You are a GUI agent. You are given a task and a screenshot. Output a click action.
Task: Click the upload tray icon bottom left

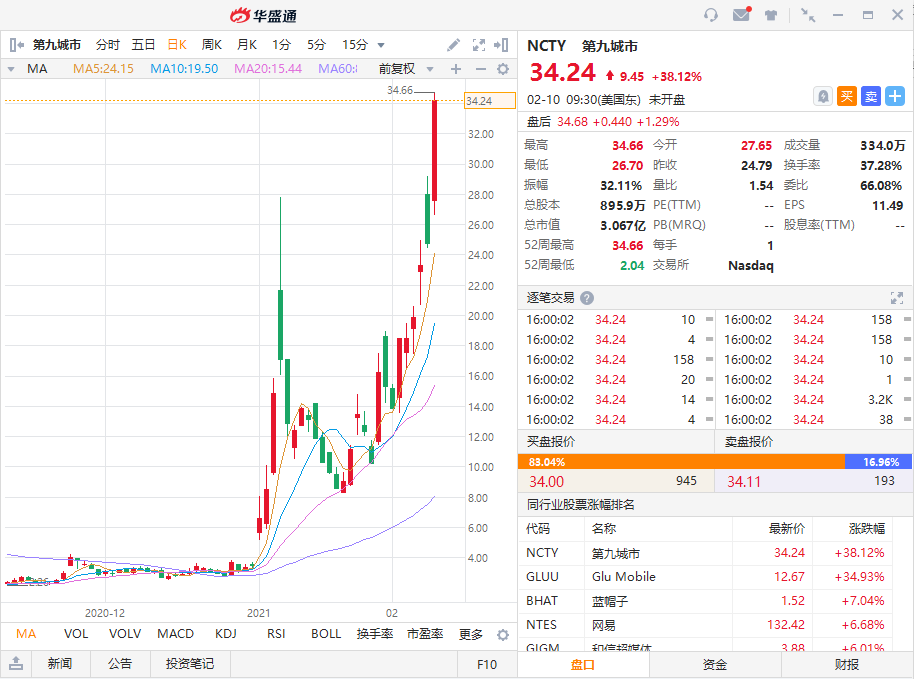tap(16, 663)
